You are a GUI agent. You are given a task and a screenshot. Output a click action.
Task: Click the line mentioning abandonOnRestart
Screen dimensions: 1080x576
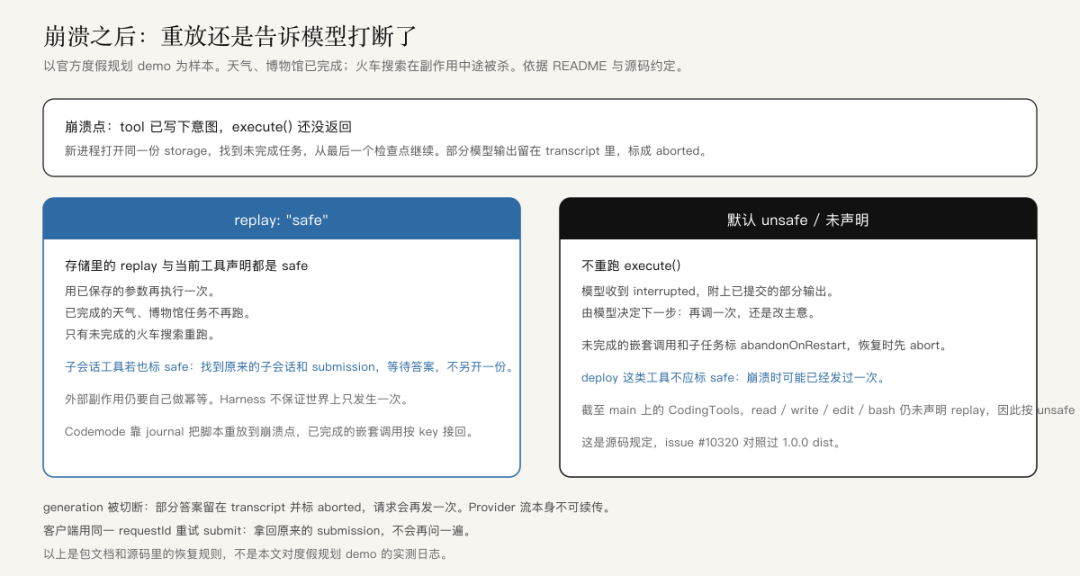click(765, 345)
